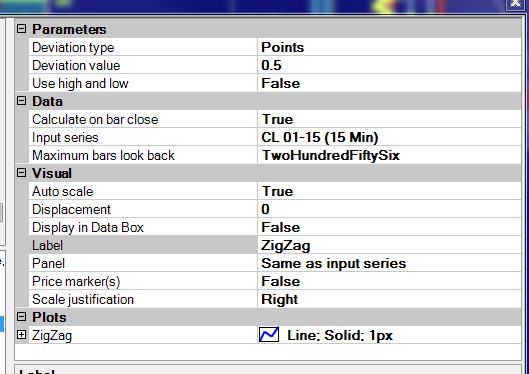Change the Auto scale value True
Viewport: 529px width, 374px height.
[389, 191]
